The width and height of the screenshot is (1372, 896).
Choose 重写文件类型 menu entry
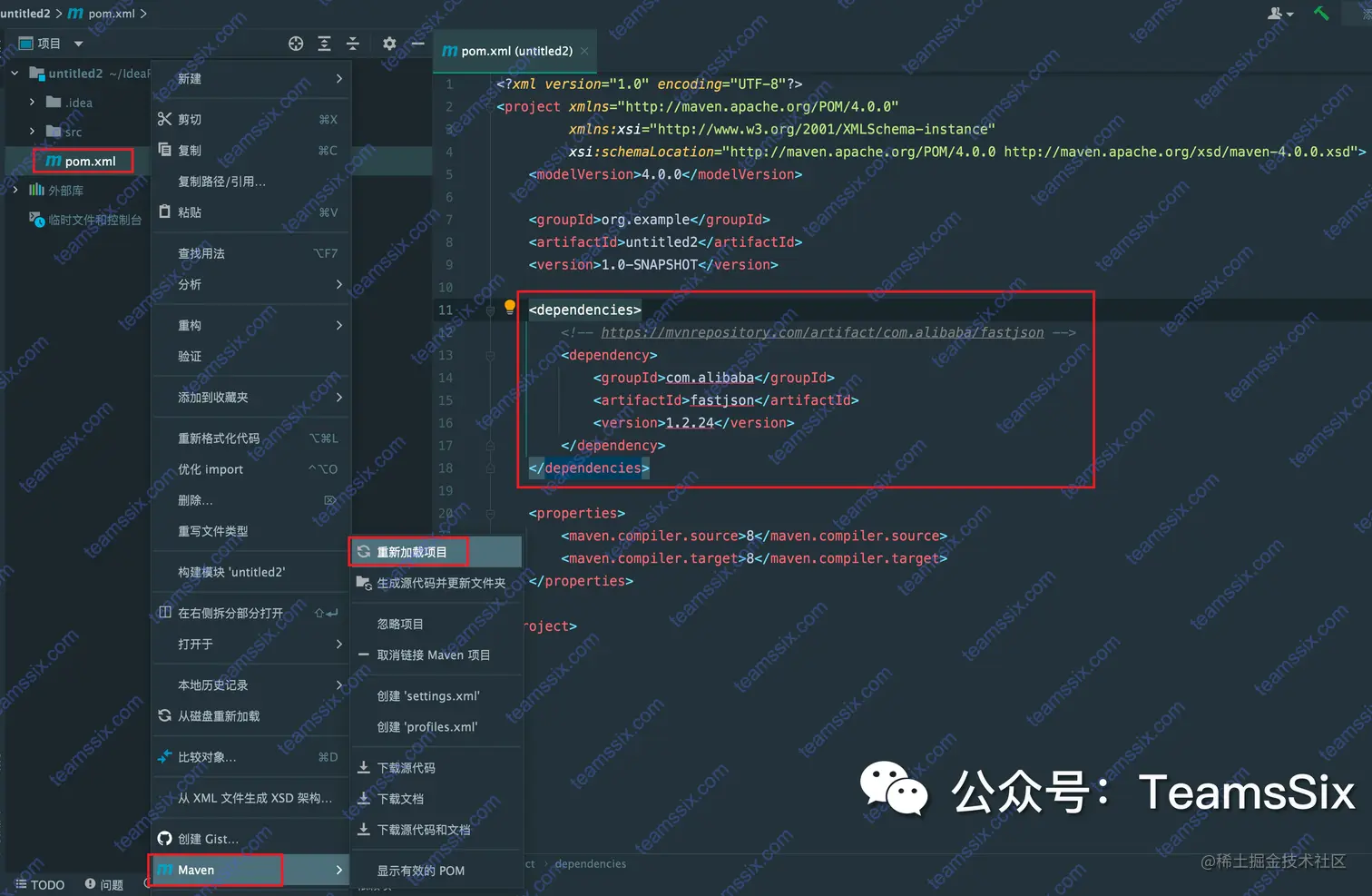(x=250, y=531)
